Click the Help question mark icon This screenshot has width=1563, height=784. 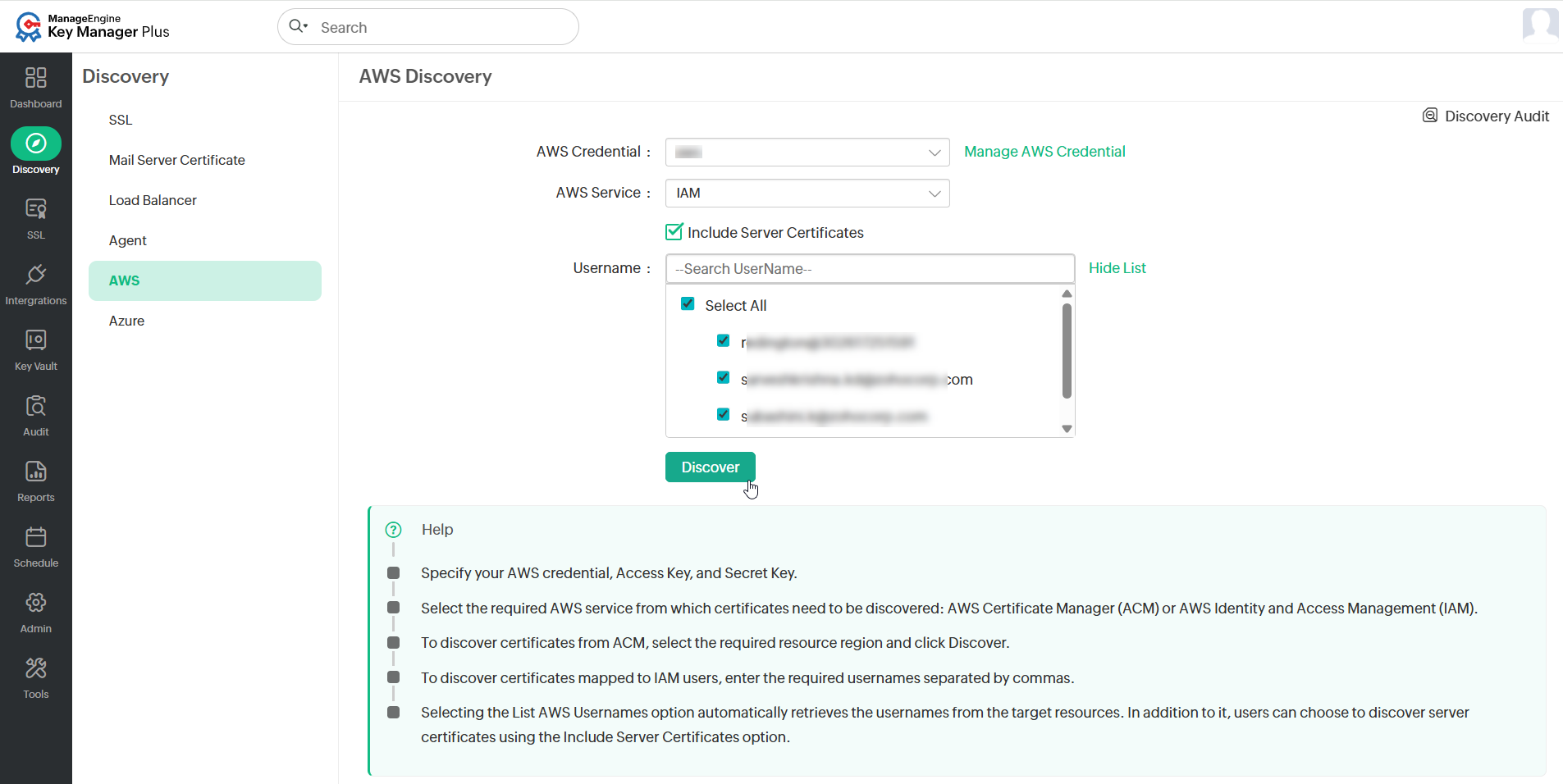point(394,530)
